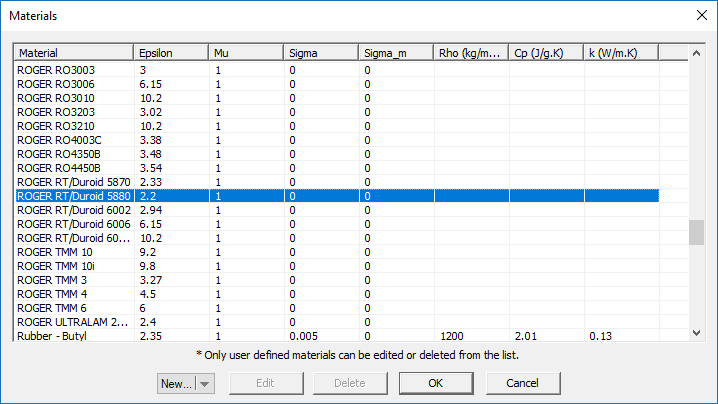Click the Mu column header
This screenshot has height=404, width=718.
246,53
